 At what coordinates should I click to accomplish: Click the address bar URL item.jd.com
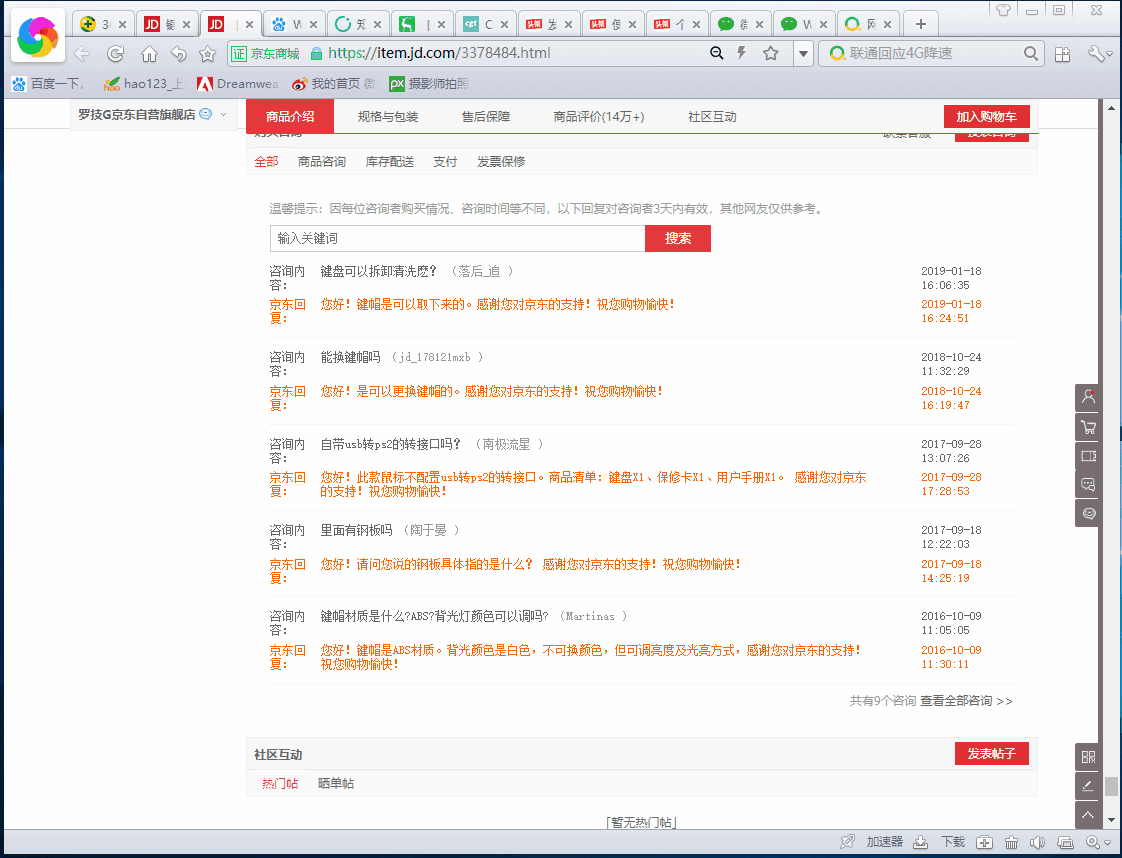pyautogui.click(x=439, y=53)
